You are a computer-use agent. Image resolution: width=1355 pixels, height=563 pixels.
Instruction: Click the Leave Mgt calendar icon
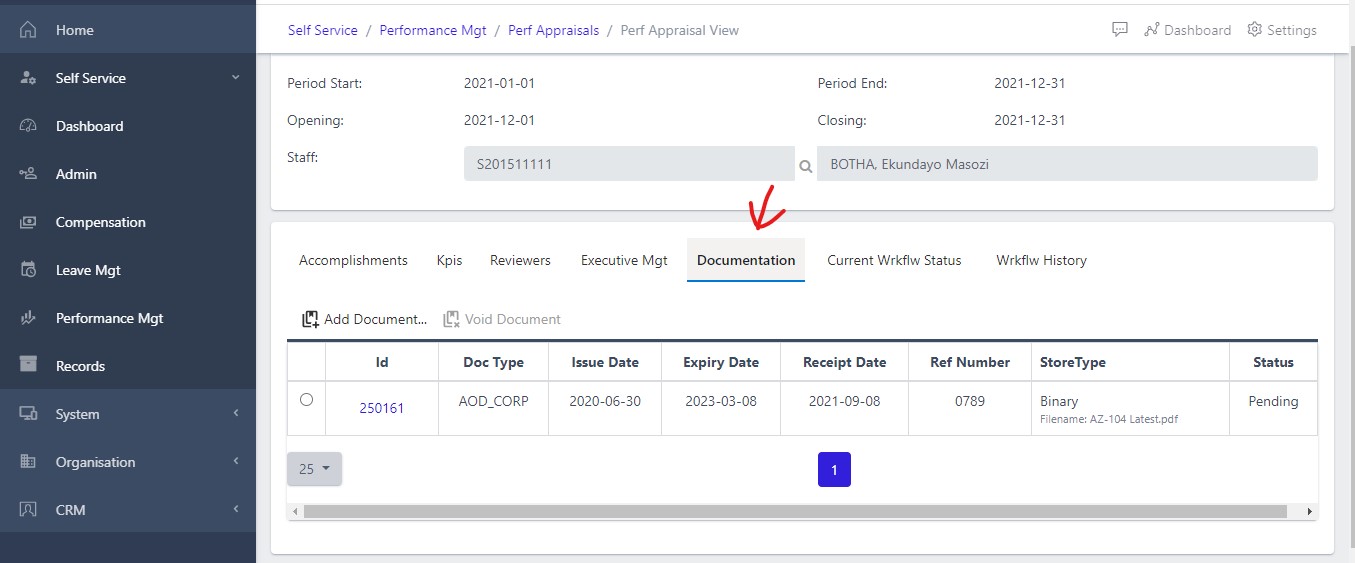28,270
